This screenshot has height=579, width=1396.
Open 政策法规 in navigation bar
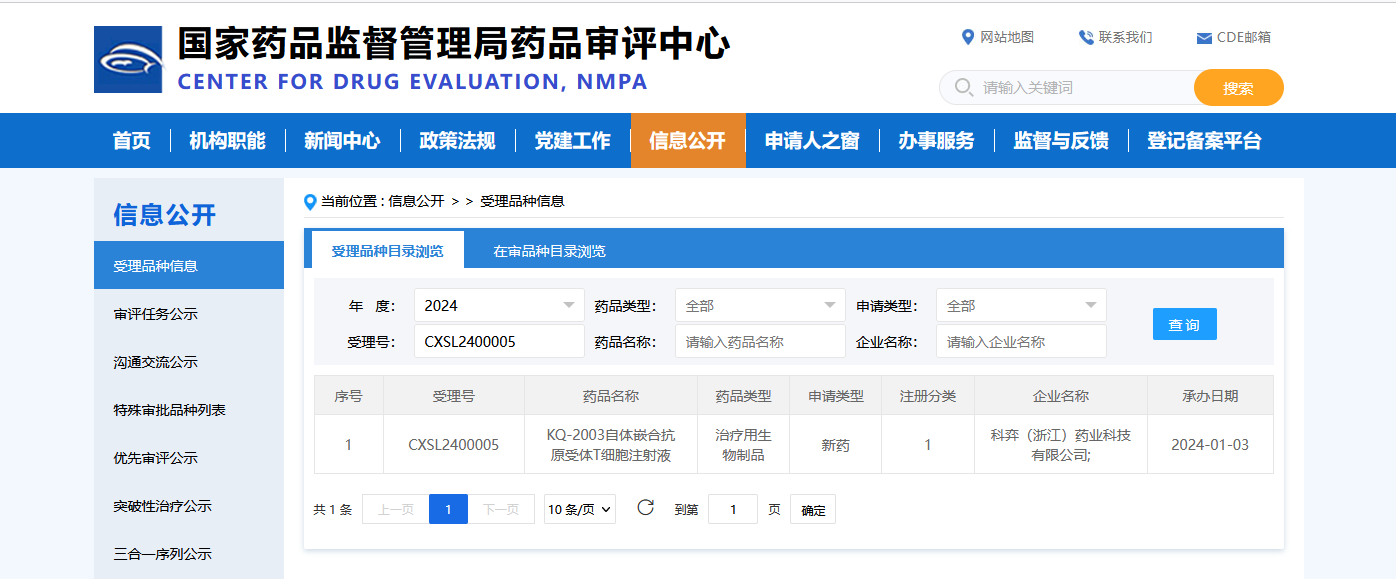pos(457,141)
